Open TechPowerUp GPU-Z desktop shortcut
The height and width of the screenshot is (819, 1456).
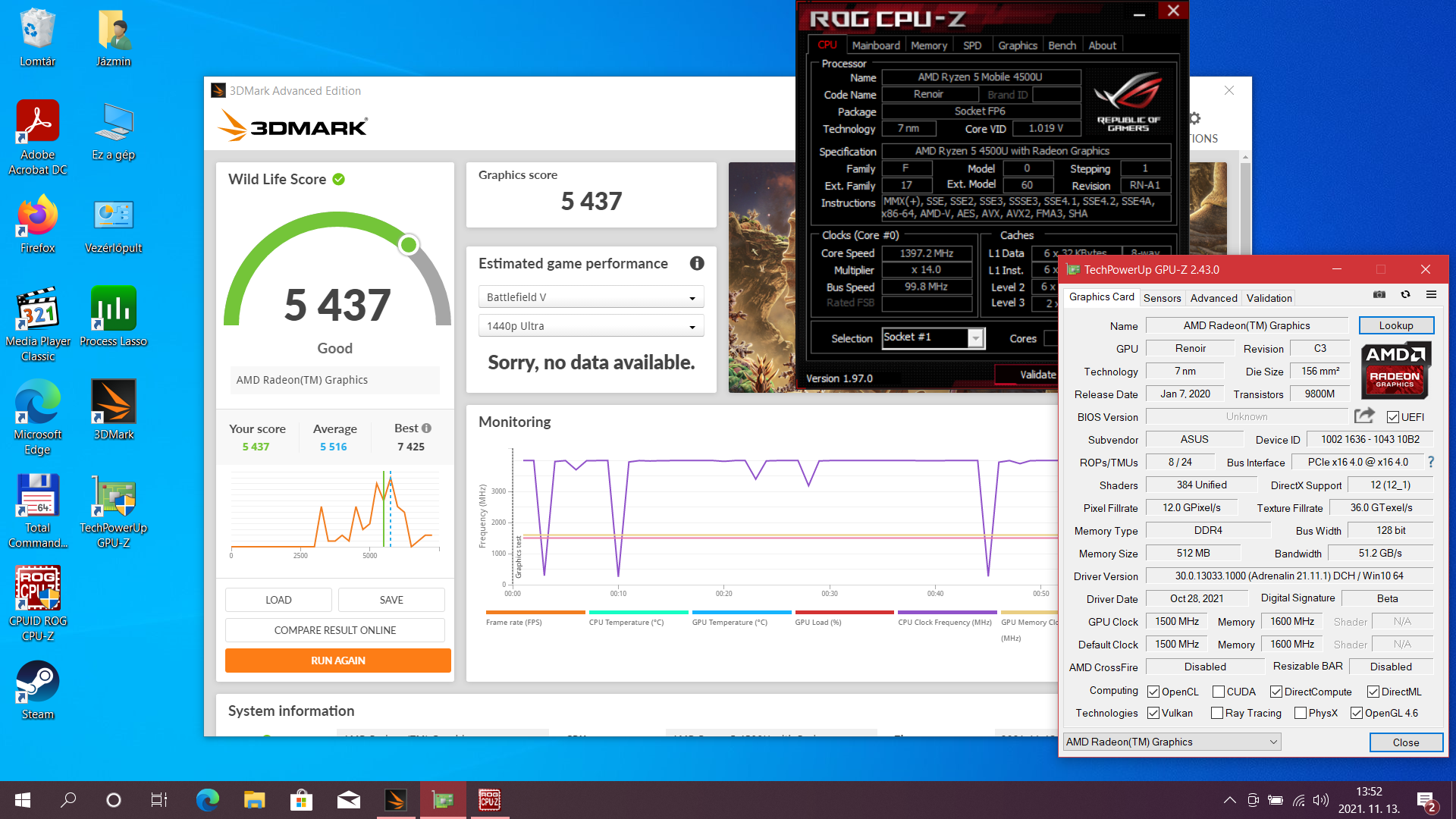(x=114, y=510)
